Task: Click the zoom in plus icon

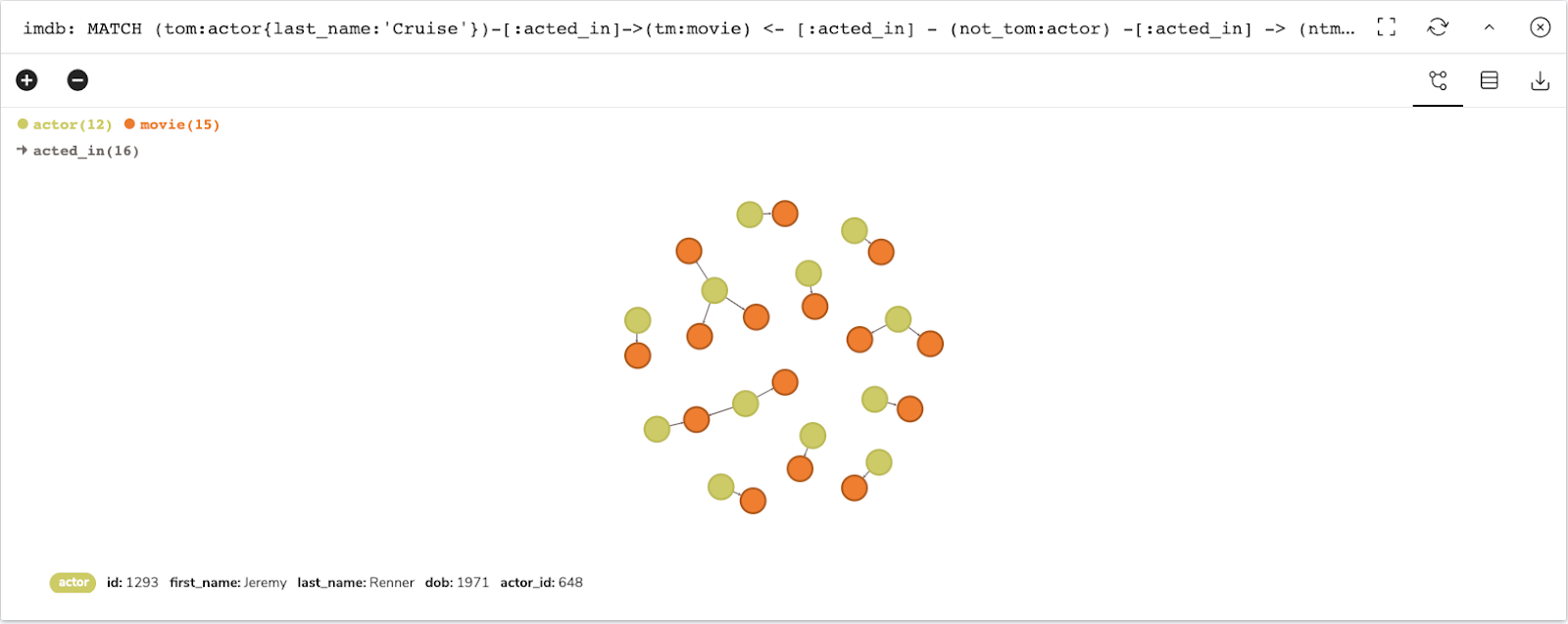Action: coord(26,80)
